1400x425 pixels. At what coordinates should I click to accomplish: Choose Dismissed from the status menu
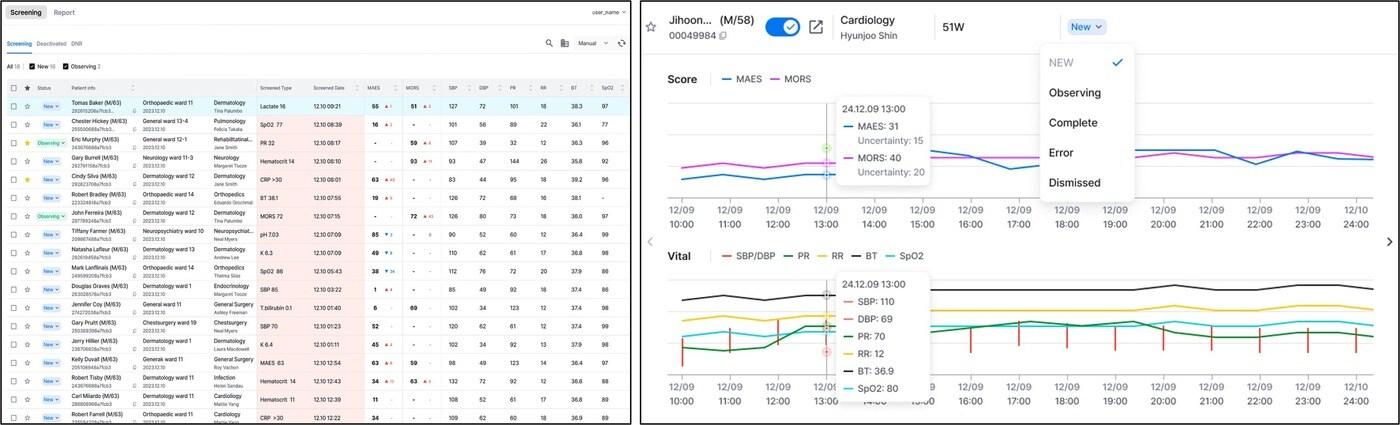click(x=1074, y=183)
